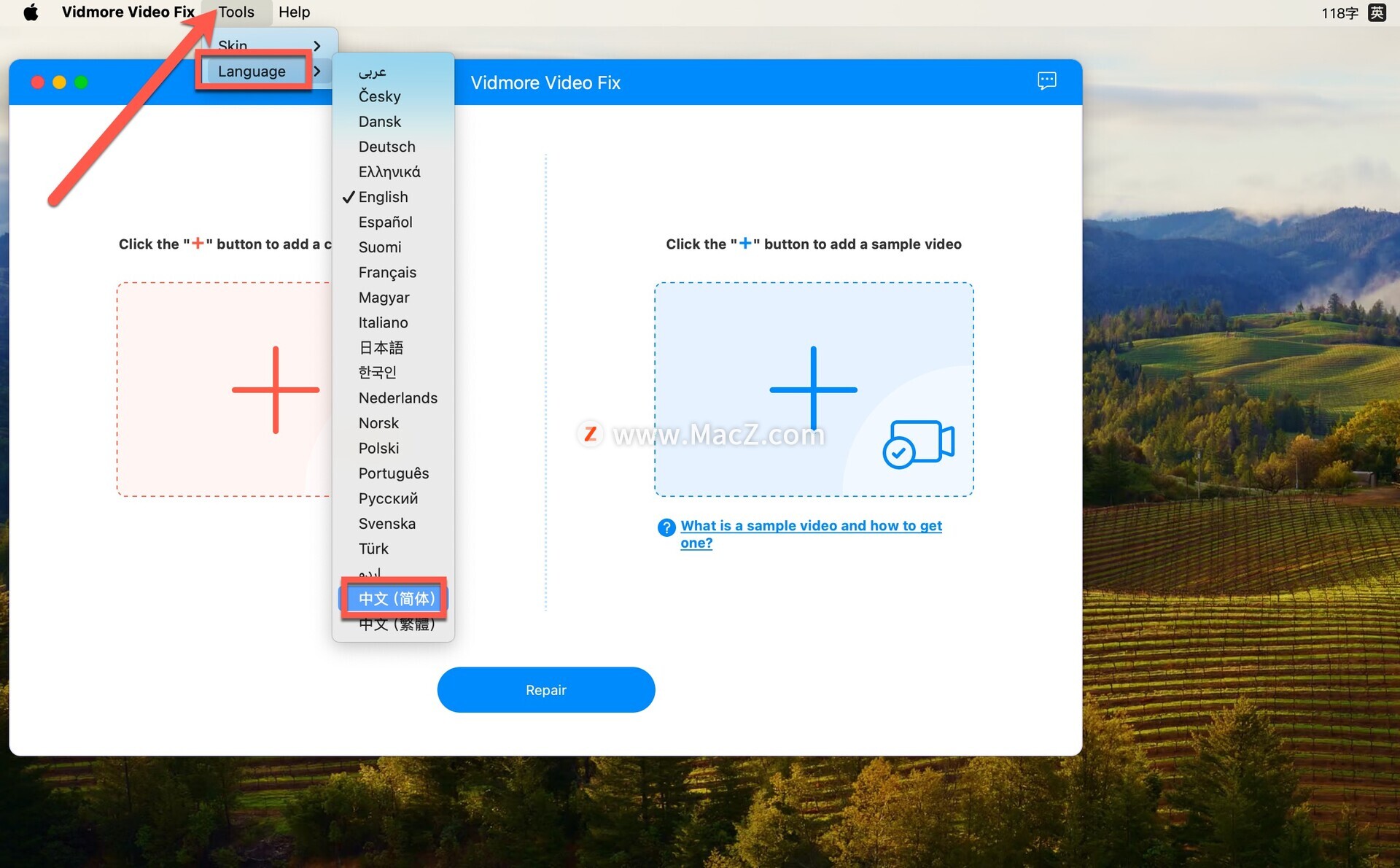Click the blue plus to add sample video

coord(813,390)
